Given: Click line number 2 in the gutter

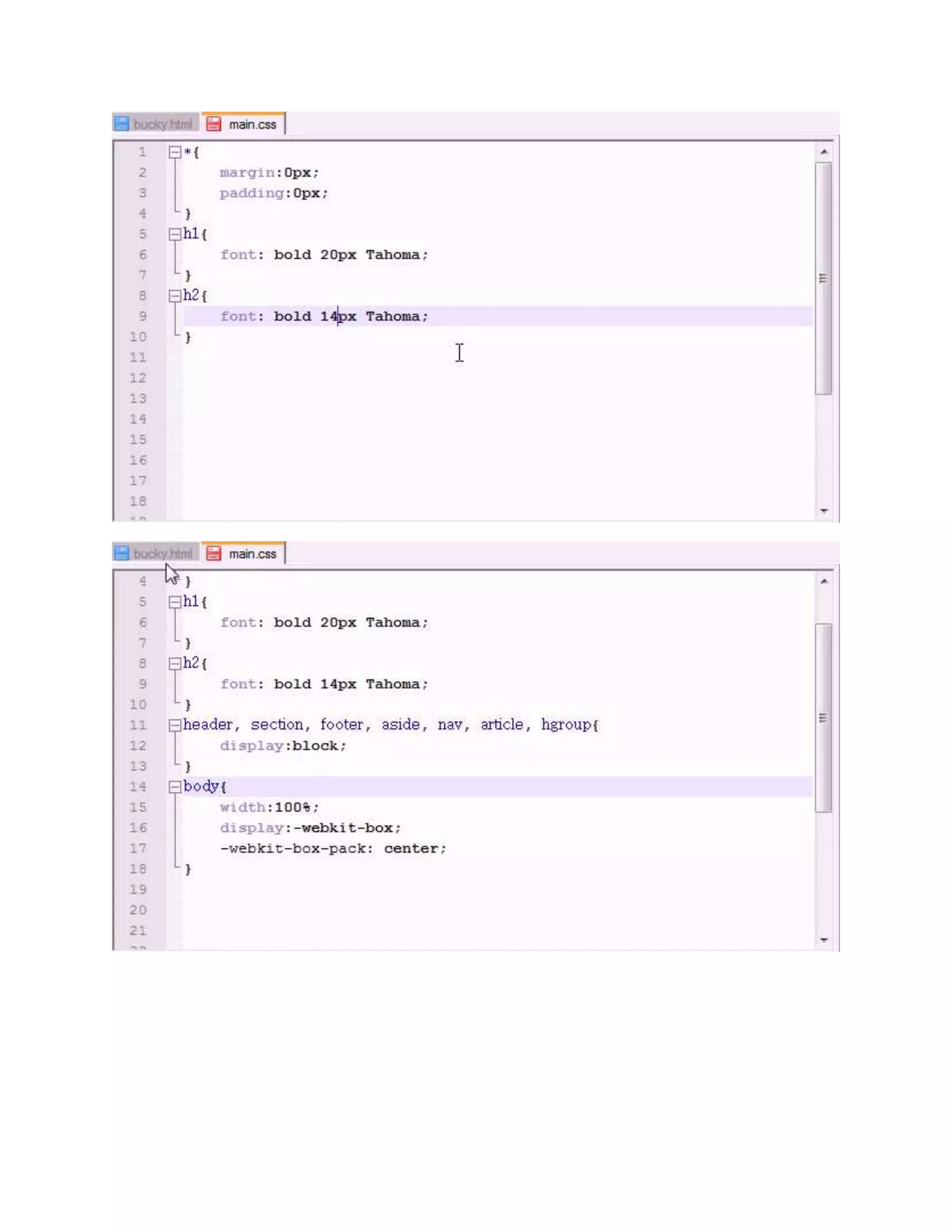Looking at the screenshot, I should click(143, 172).
